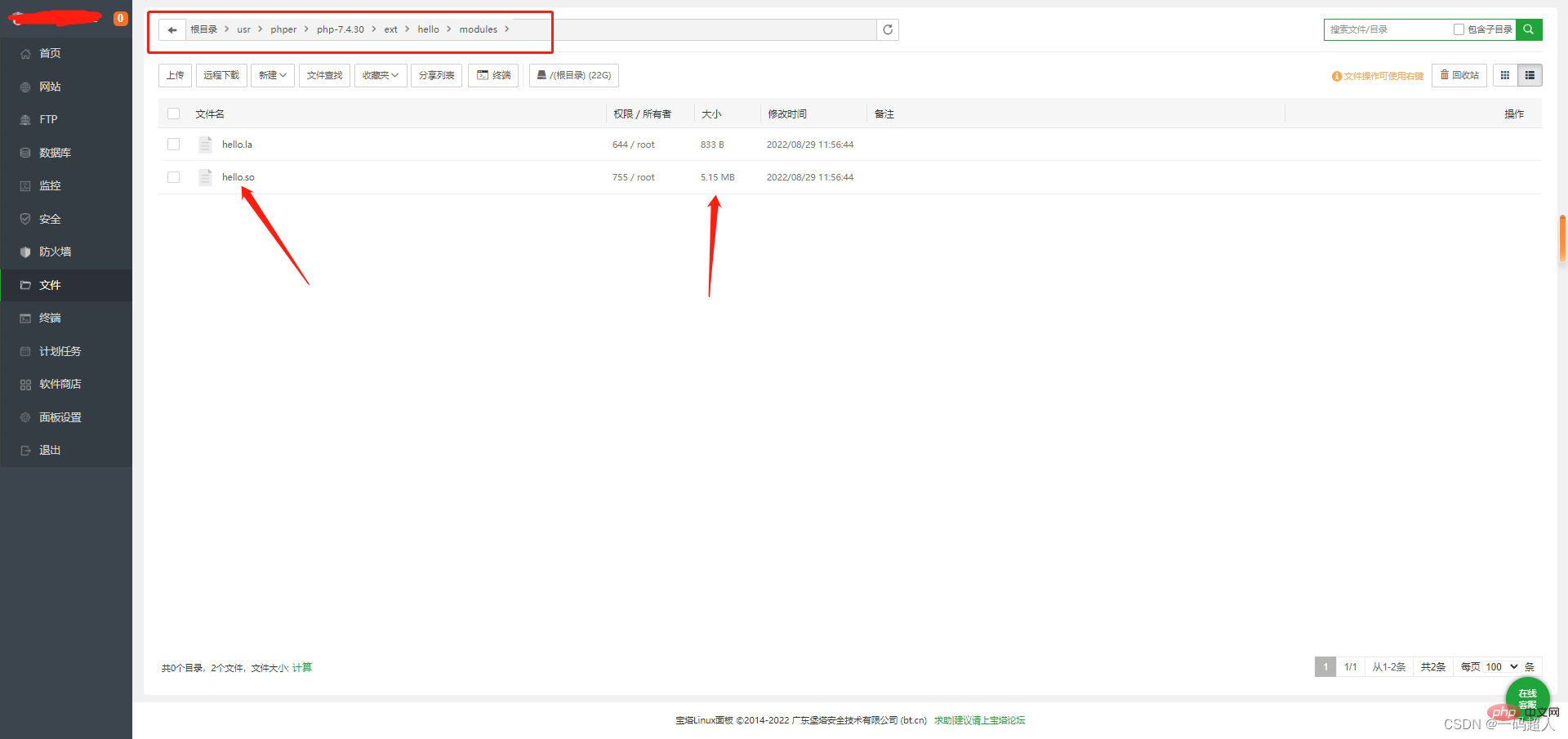Click the green search button
Image resolution: width=1568 pixels, height=739 pixels.
[1529, 29]
